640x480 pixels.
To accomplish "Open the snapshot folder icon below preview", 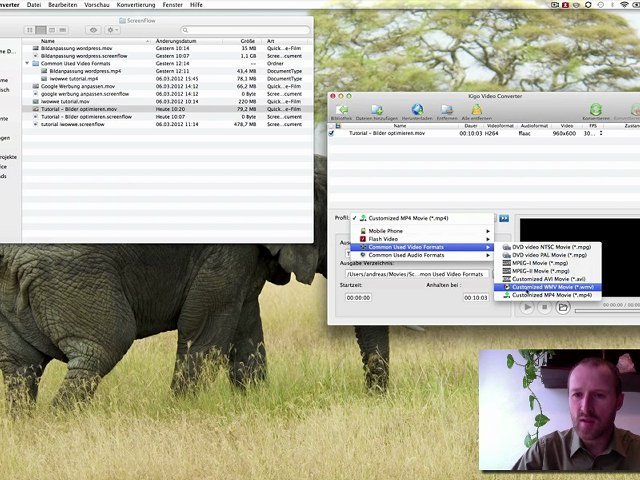I will pyautogui.click(x=563, y=308).
